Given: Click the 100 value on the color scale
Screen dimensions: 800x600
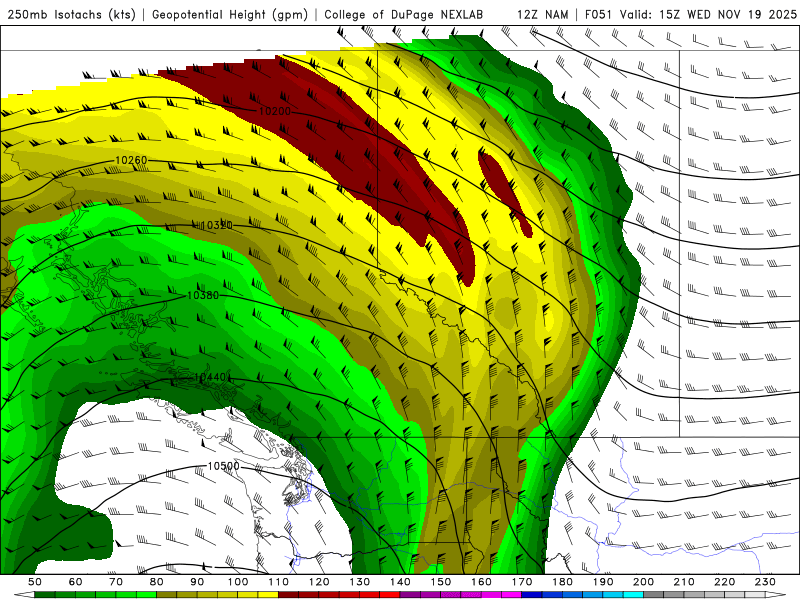Looking at the screenshot, I should (x=238, y=582).
